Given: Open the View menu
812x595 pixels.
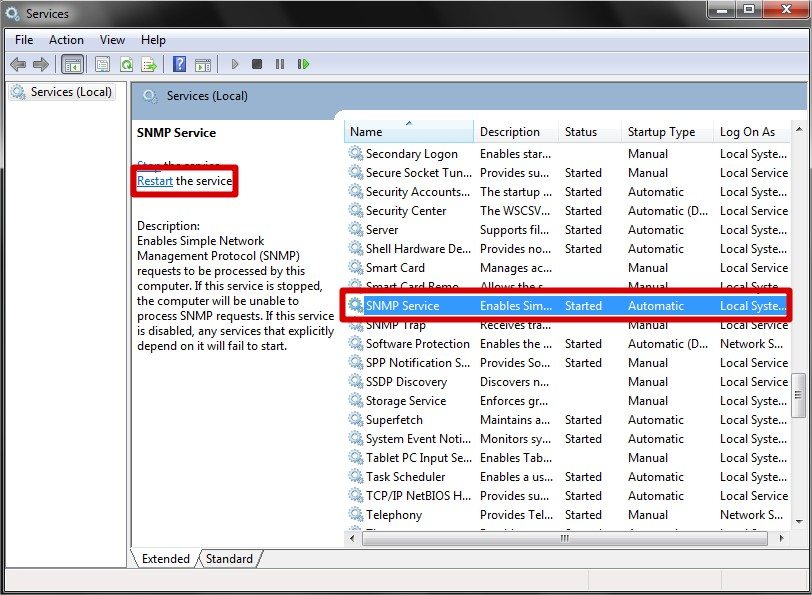Looking at the screenshot, I should pos(112,40).
